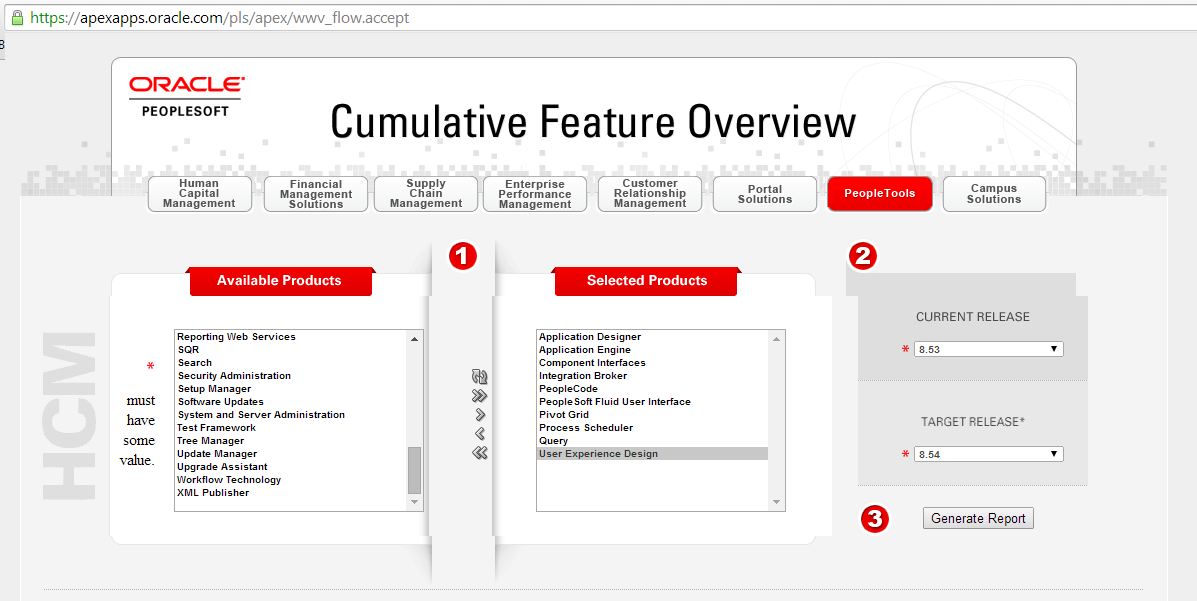Move all available products right with double-arrow icon

point(479,395)
